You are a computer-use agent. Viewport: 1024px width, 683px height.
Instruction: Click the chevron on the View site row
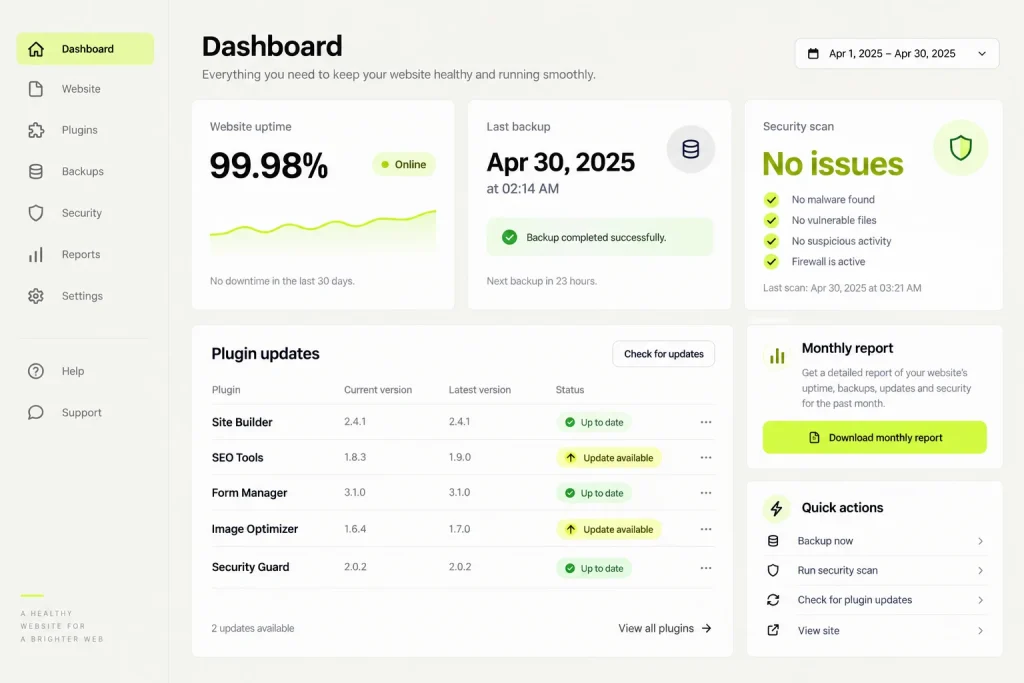[980, 630]
